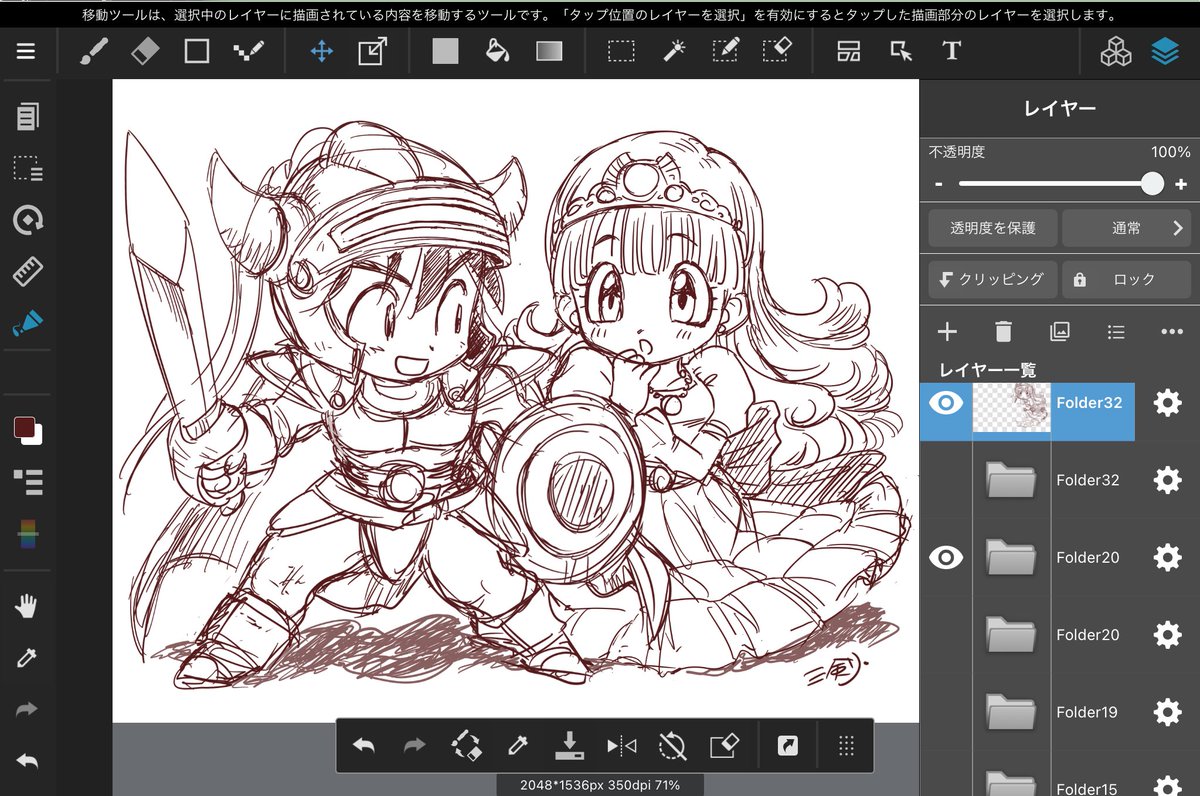Screen dimensions: 1200x796
Task: Select the rectangular selection tool
Action: [x=621, y=51]
